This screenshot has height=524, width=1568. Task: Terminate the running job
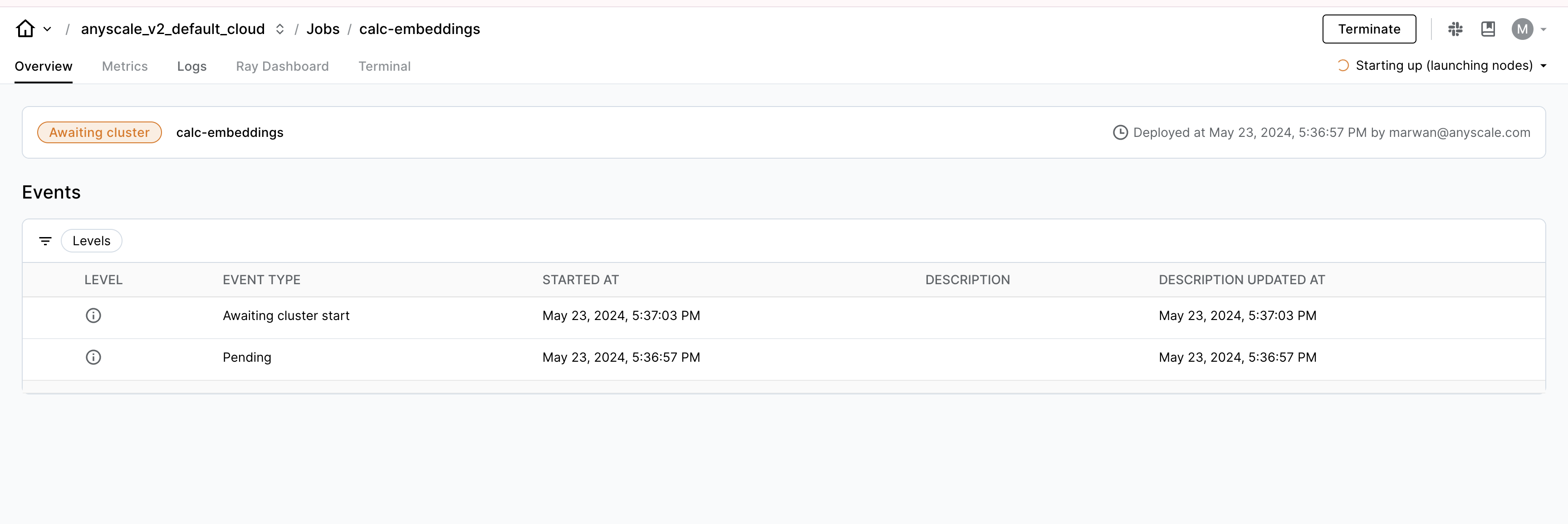(x=1369, y=29)
